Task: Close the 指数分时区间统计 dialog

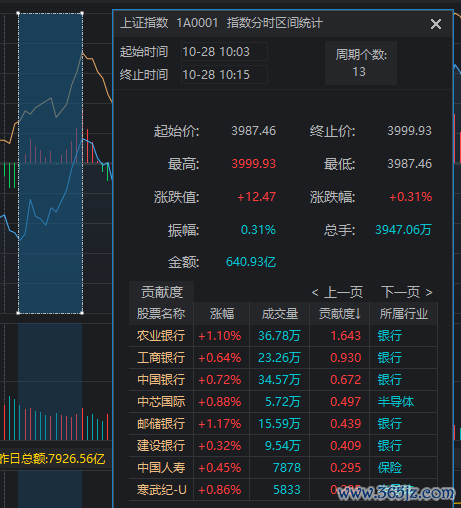Action: 436,24
